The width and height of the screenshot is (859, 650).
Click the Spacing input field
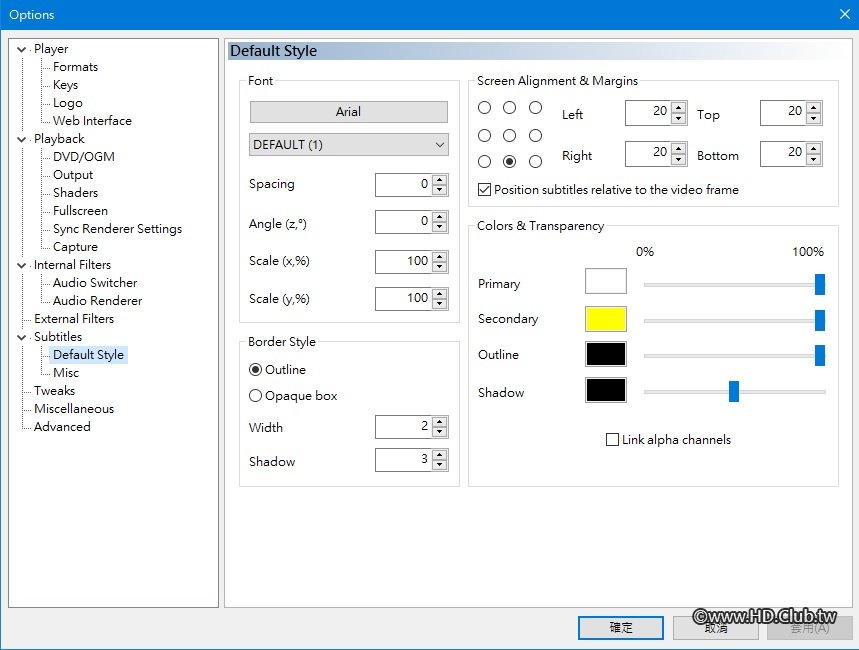(x=404, y=185)
